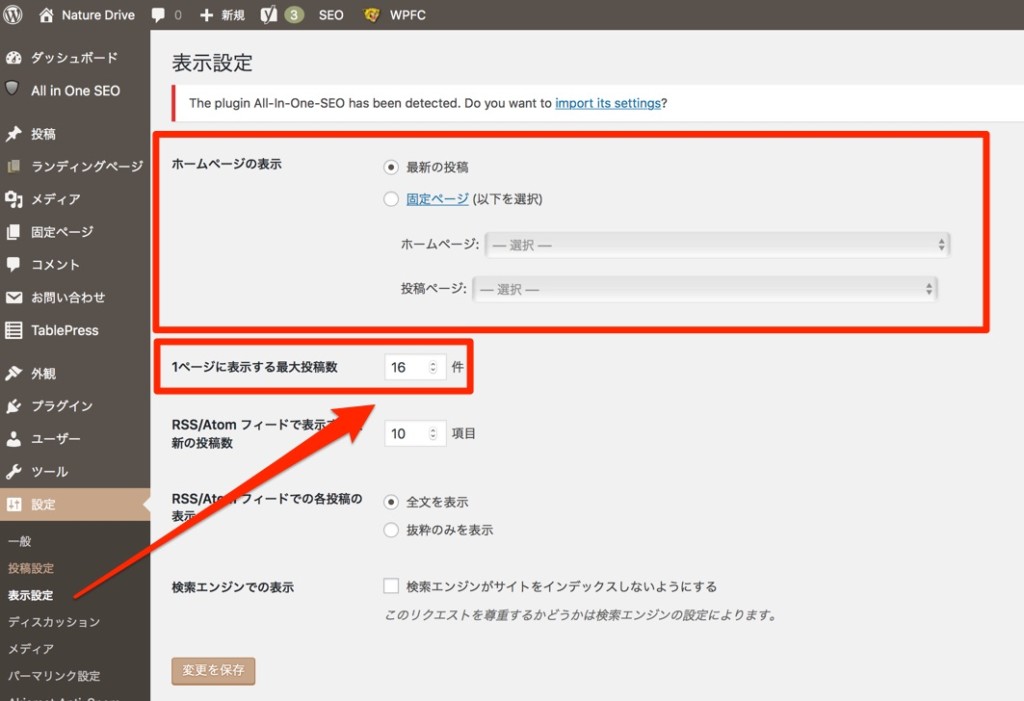Open the 投稿ページ selection dropdown
Viewport: 1024px width, 701px height.
click(705, 289)
